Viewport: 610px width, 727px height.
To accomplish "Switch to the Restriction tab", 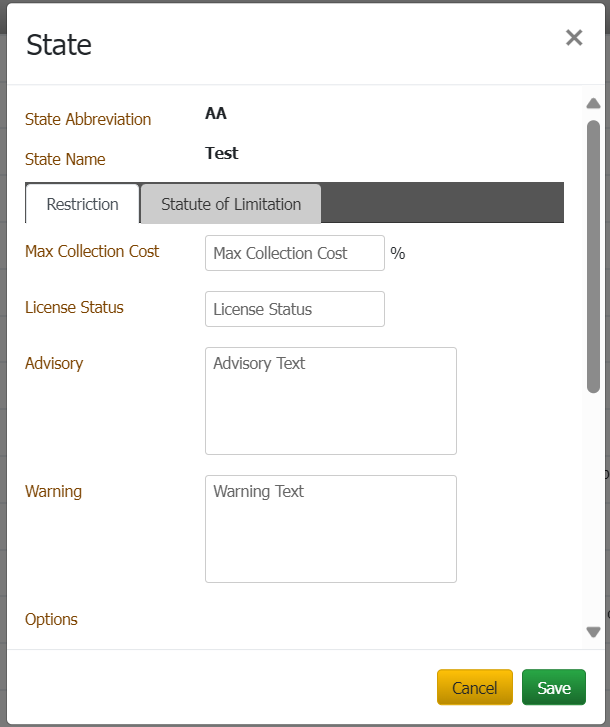I will click(82, 204).
